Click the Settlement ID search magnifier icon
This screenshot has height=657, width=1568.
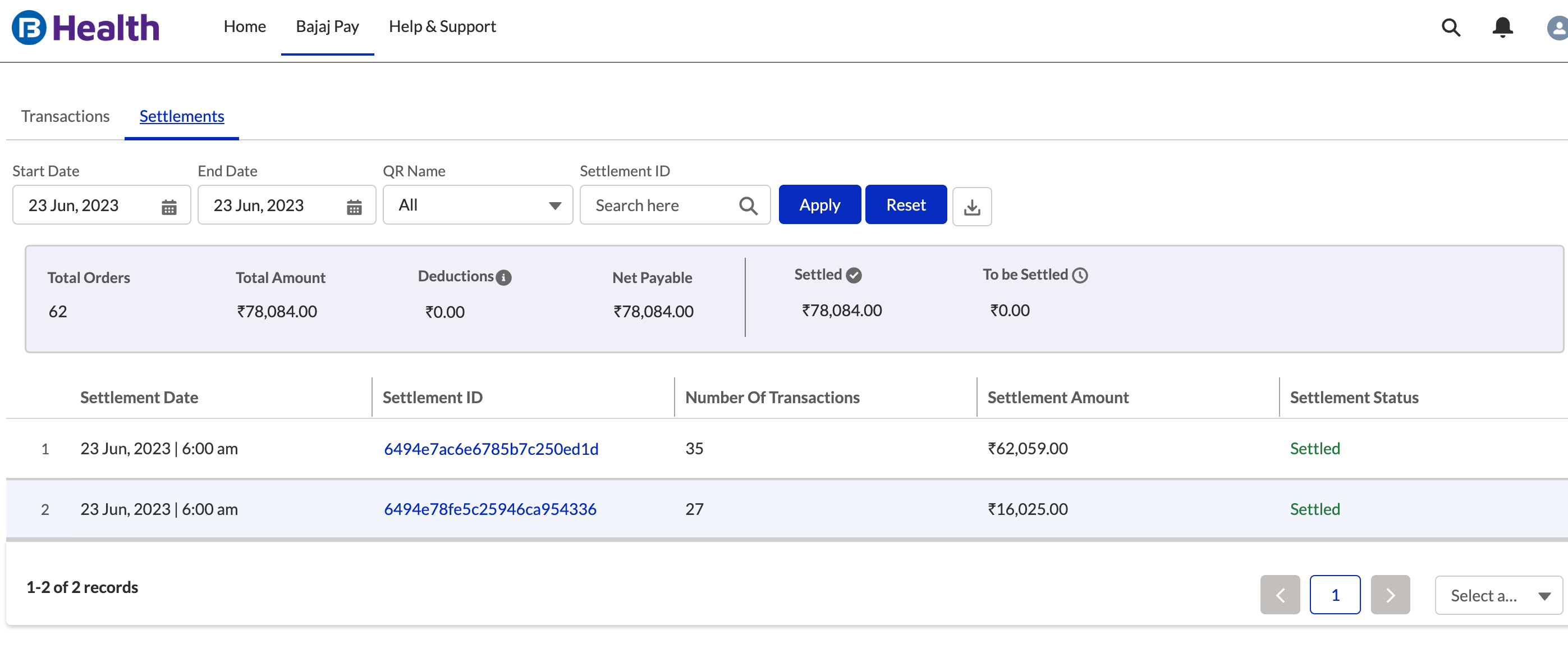pos(748,206)
